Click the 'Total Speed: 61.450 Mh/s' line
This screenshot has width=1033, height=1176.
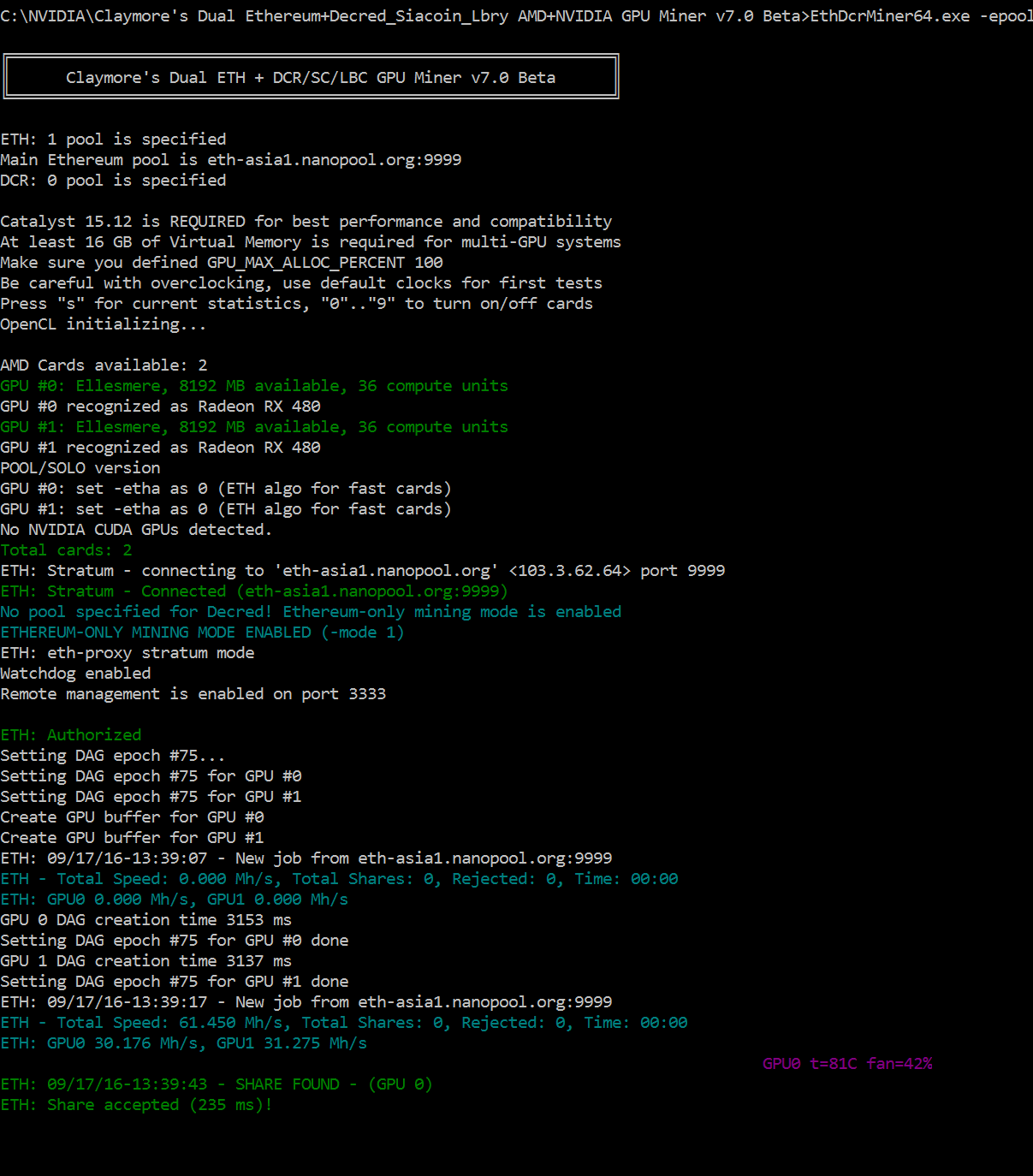pos(344,1023)
